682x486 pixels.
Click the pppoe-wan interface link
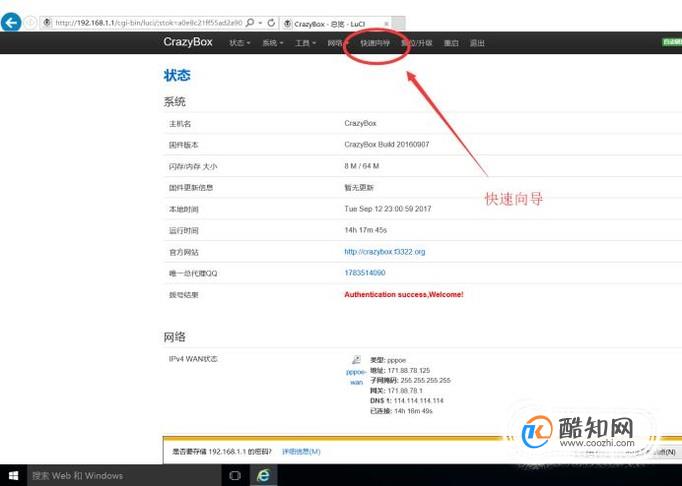click(356, 377)
